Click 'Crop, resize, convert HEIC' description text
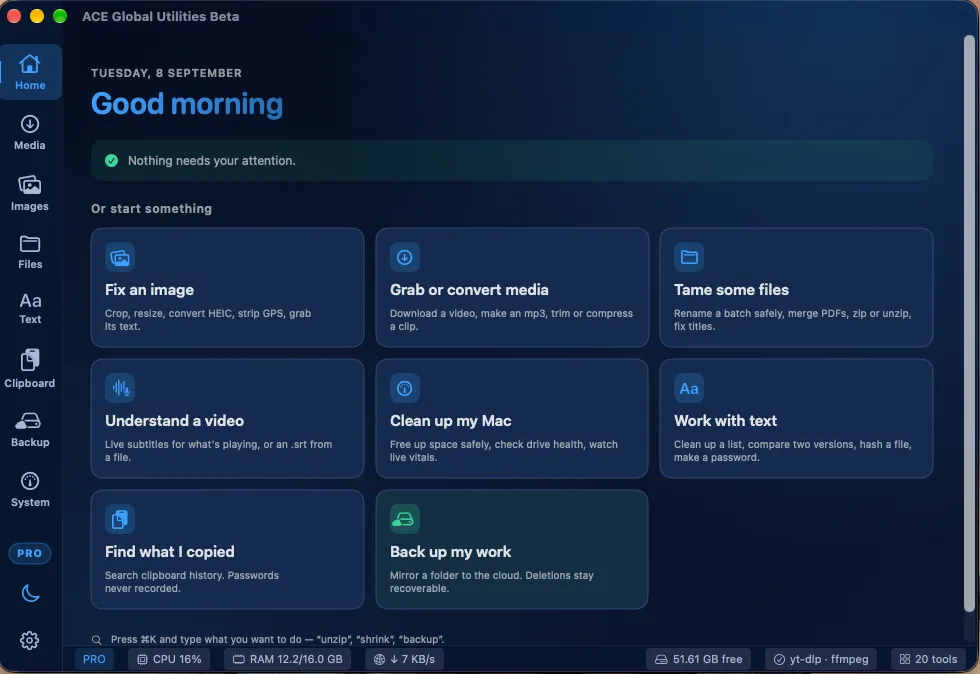980x674 pixels. click(x=208, y=319)
